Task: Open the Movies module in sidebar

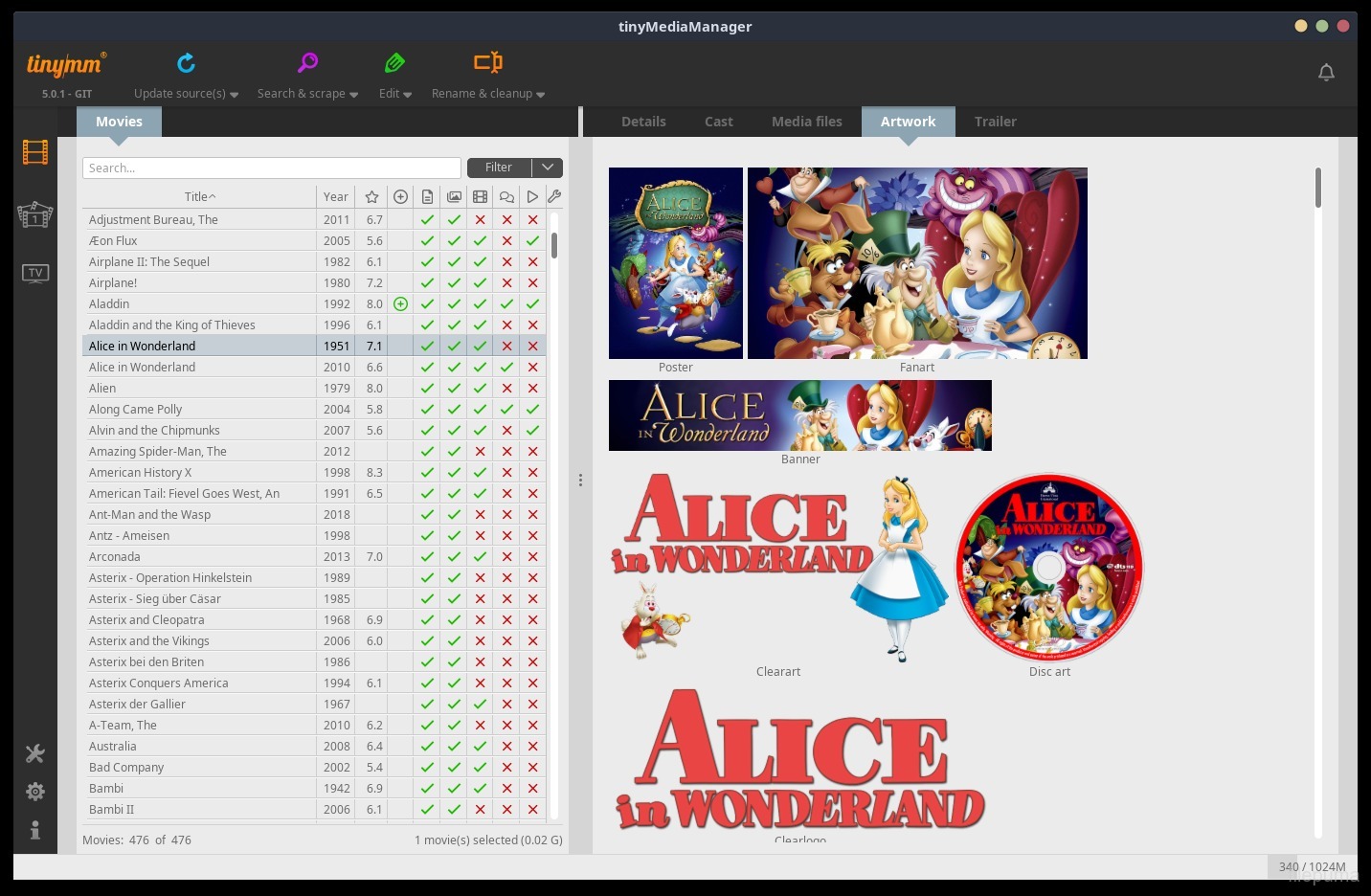Action: tap(35, 152)
